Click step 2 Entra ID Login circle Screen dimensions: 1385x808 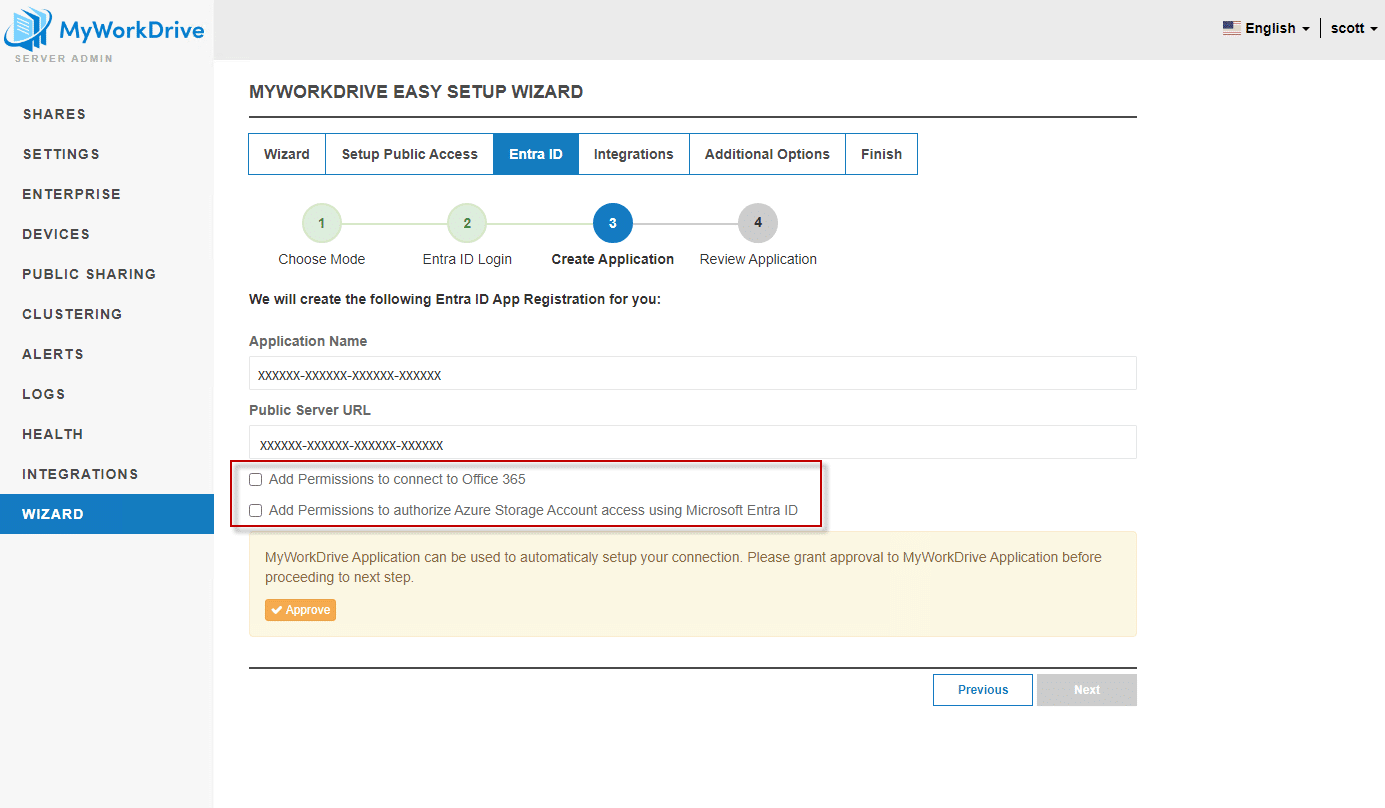click(x=467, y=223)
